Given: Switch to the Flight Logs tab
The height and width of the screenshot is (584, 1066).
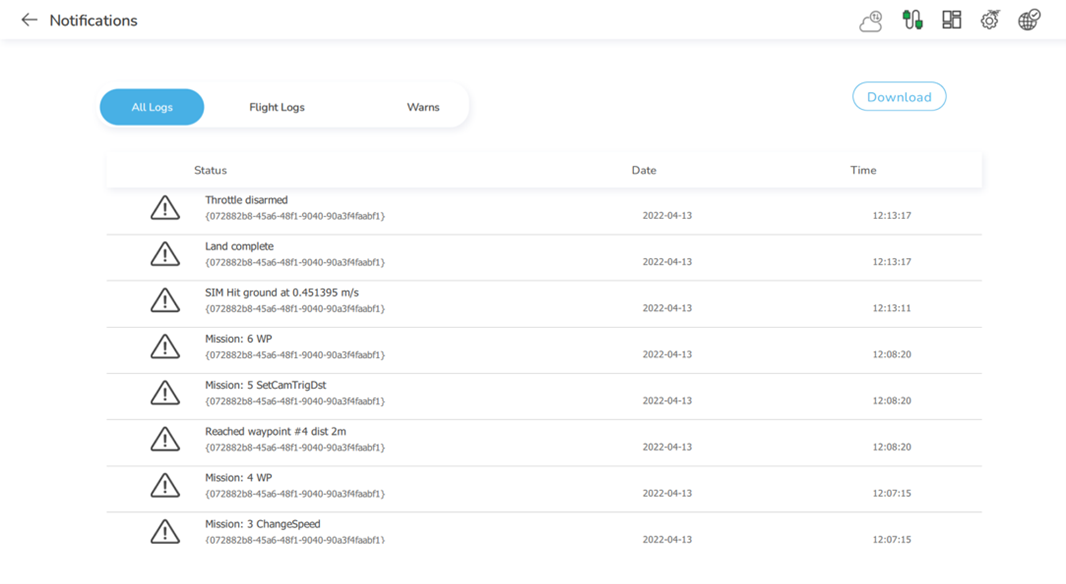Looking at the screenshot, I should point(277,107).
